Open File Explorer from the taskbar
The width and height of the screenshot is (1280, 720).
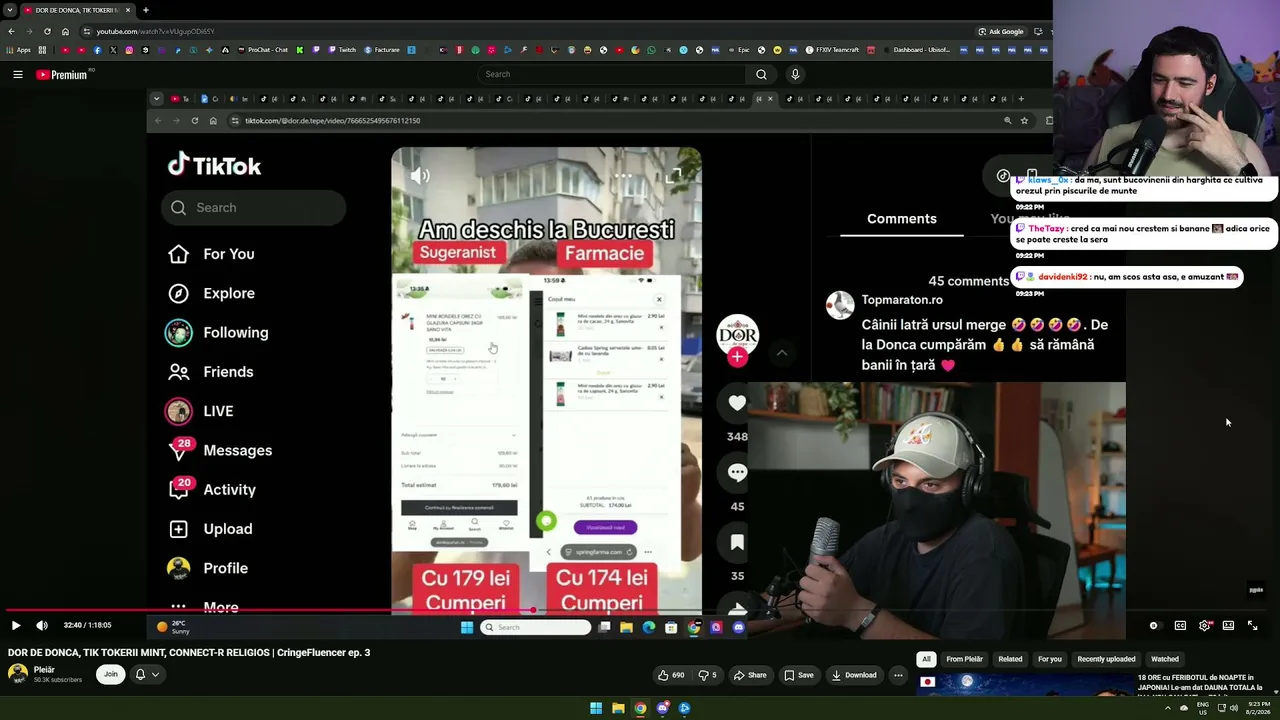(x=618, y=708)
